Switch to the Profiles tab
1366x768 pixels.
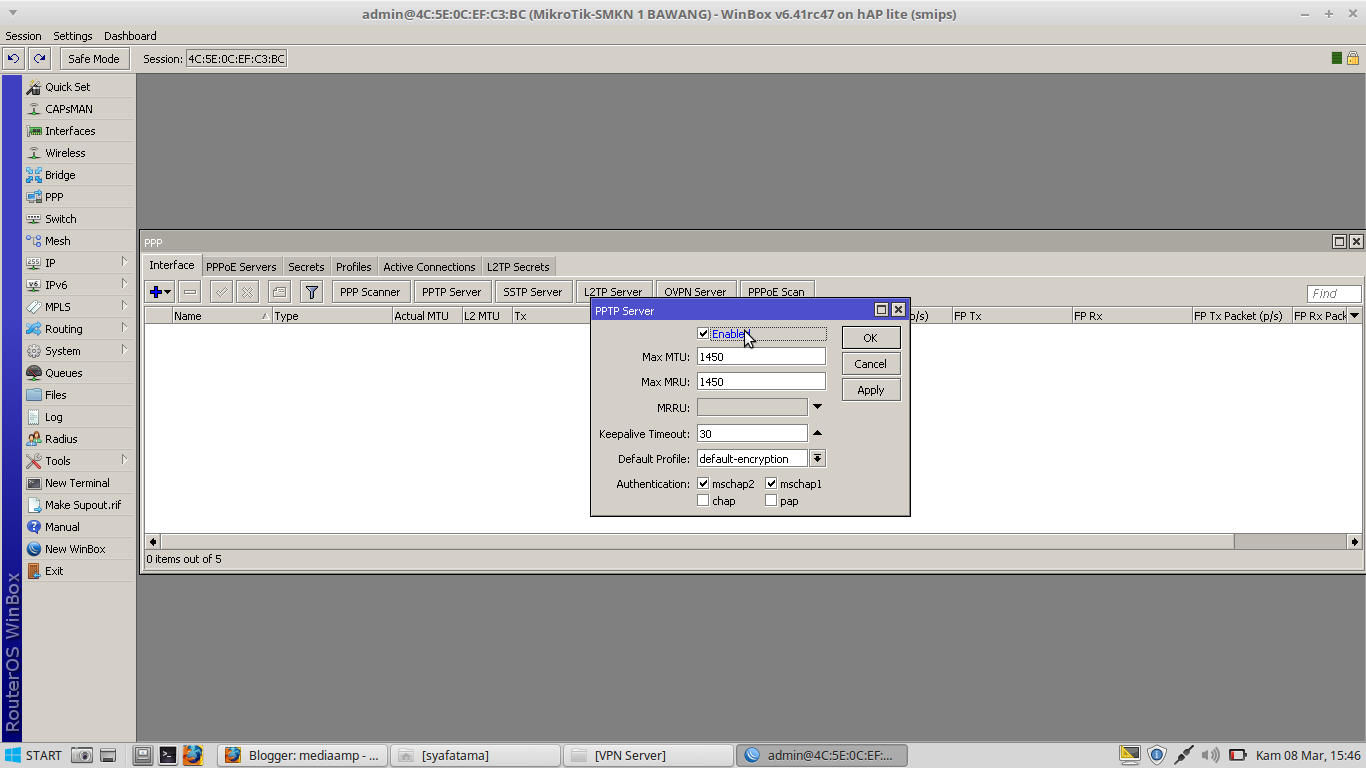click(x=354, y=267)
